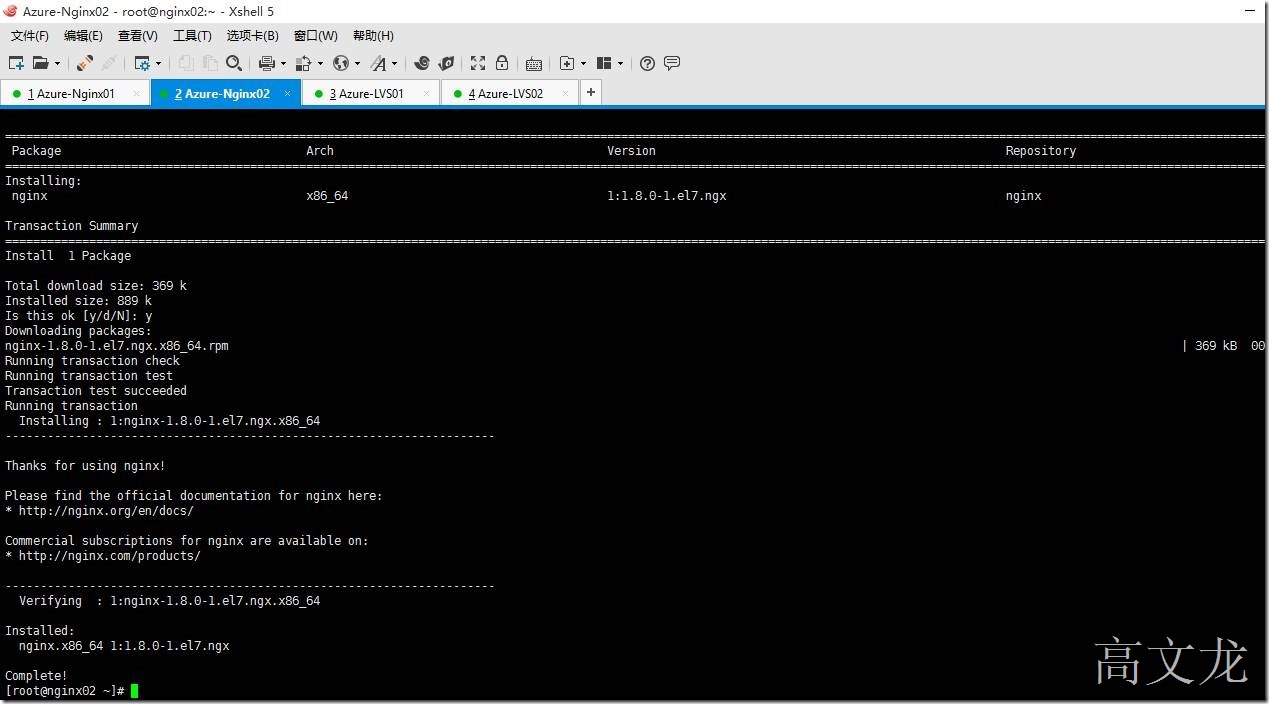
Task: Click the http://nginx.org/en/docs/ URL text
Action: click(106, 511)
